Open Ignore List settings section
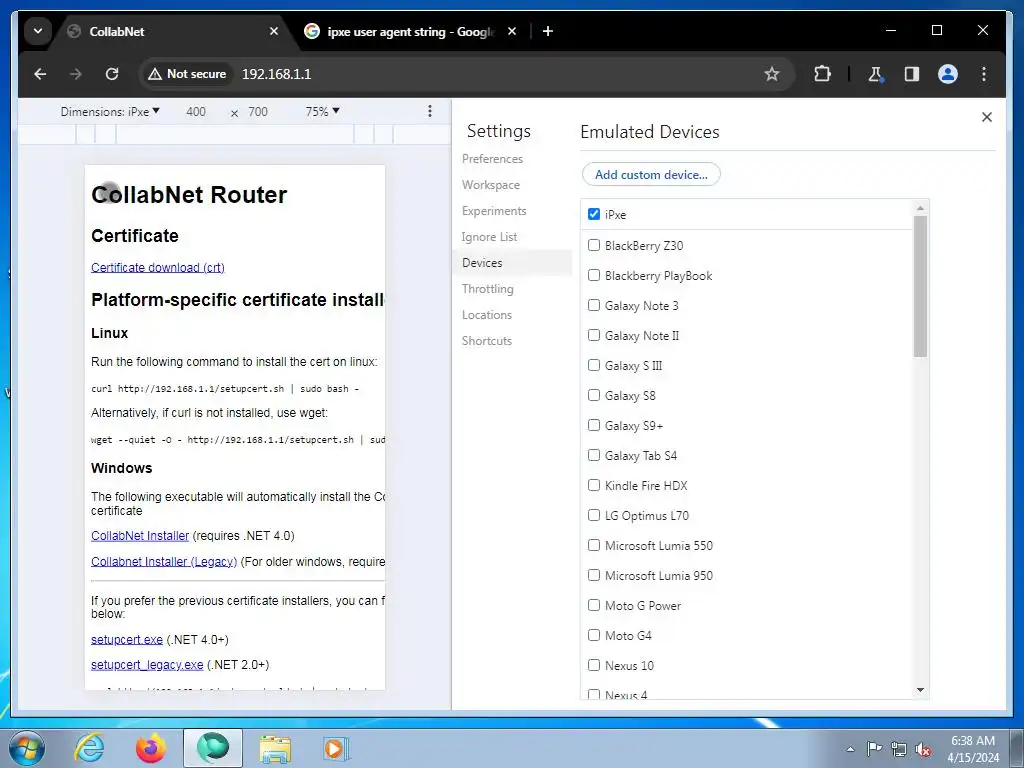 coord(489,237)
